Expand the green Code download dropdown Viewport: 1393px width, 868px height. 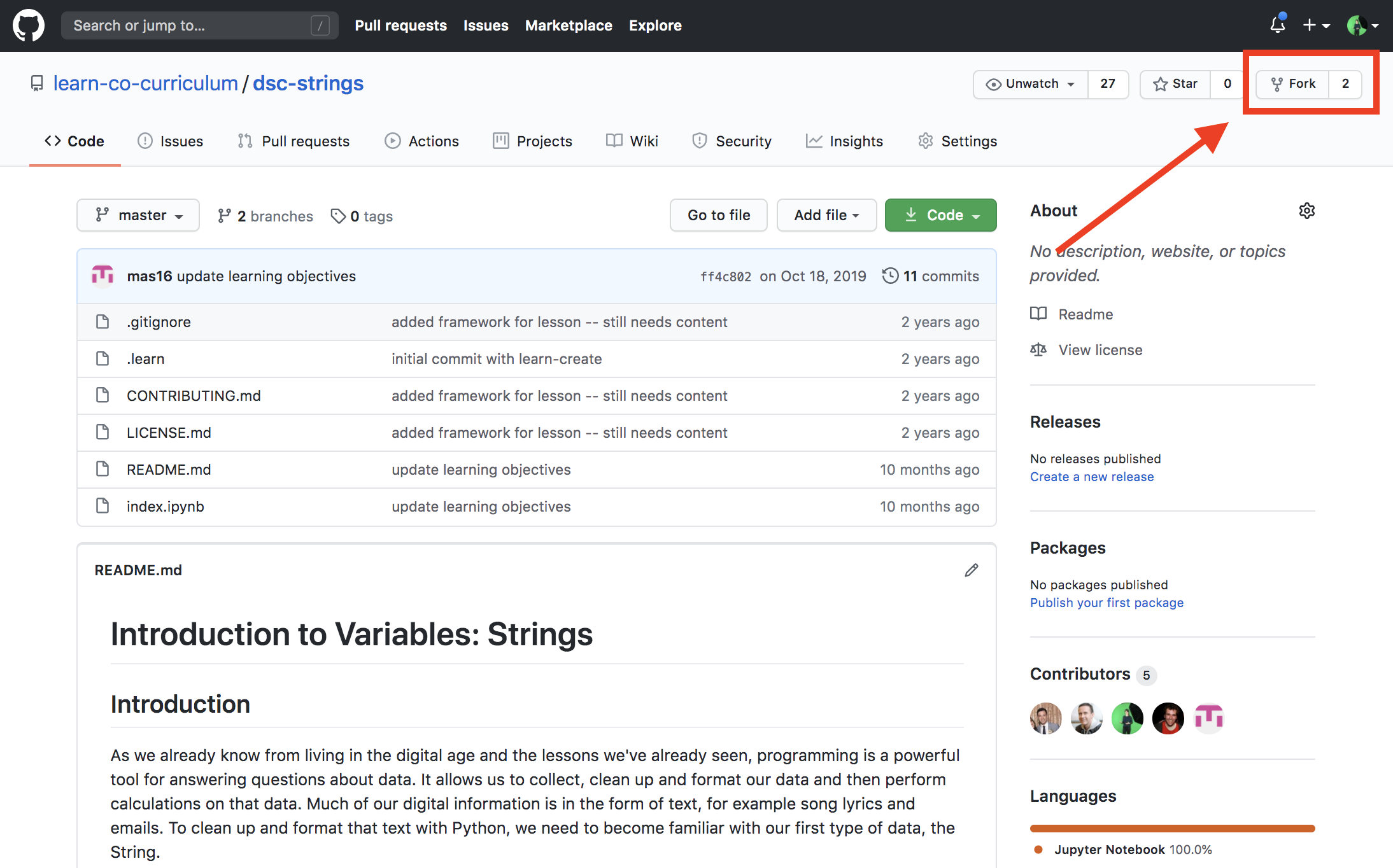(x=940, y=215)
